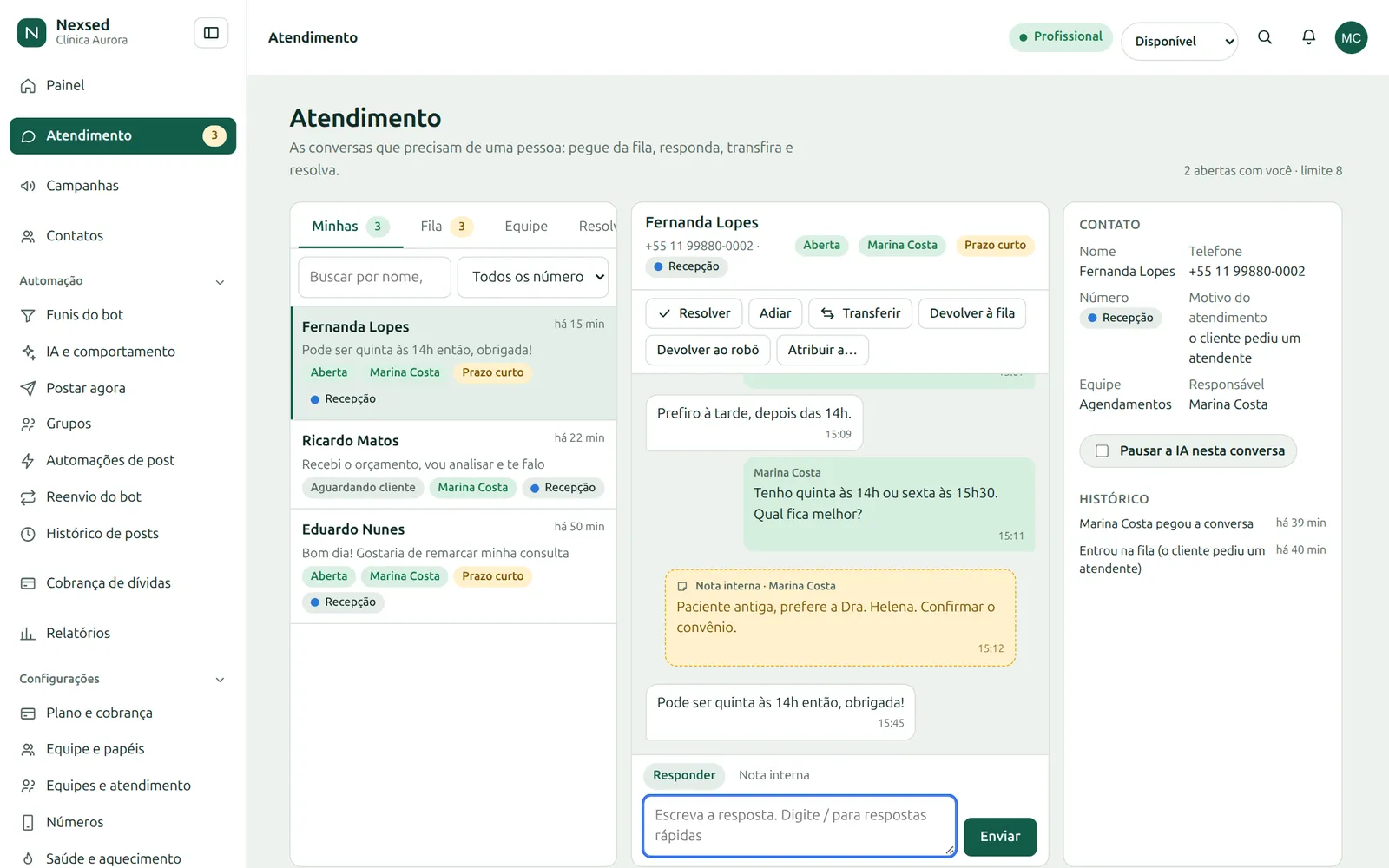Open Automações de post lightning icon

[28, 460]
